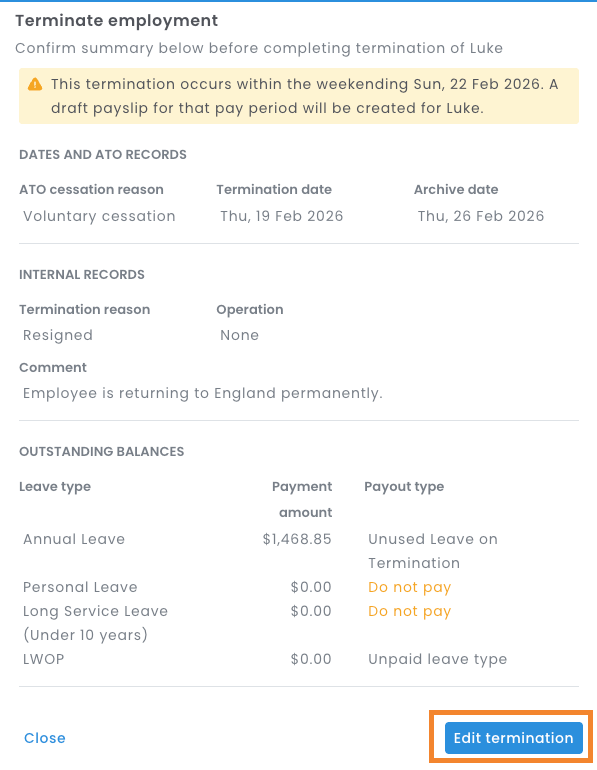The width and height of the screenshot is (597, 770).
Task: Click the orange warning triangle icon
Action: pos(35,84)
